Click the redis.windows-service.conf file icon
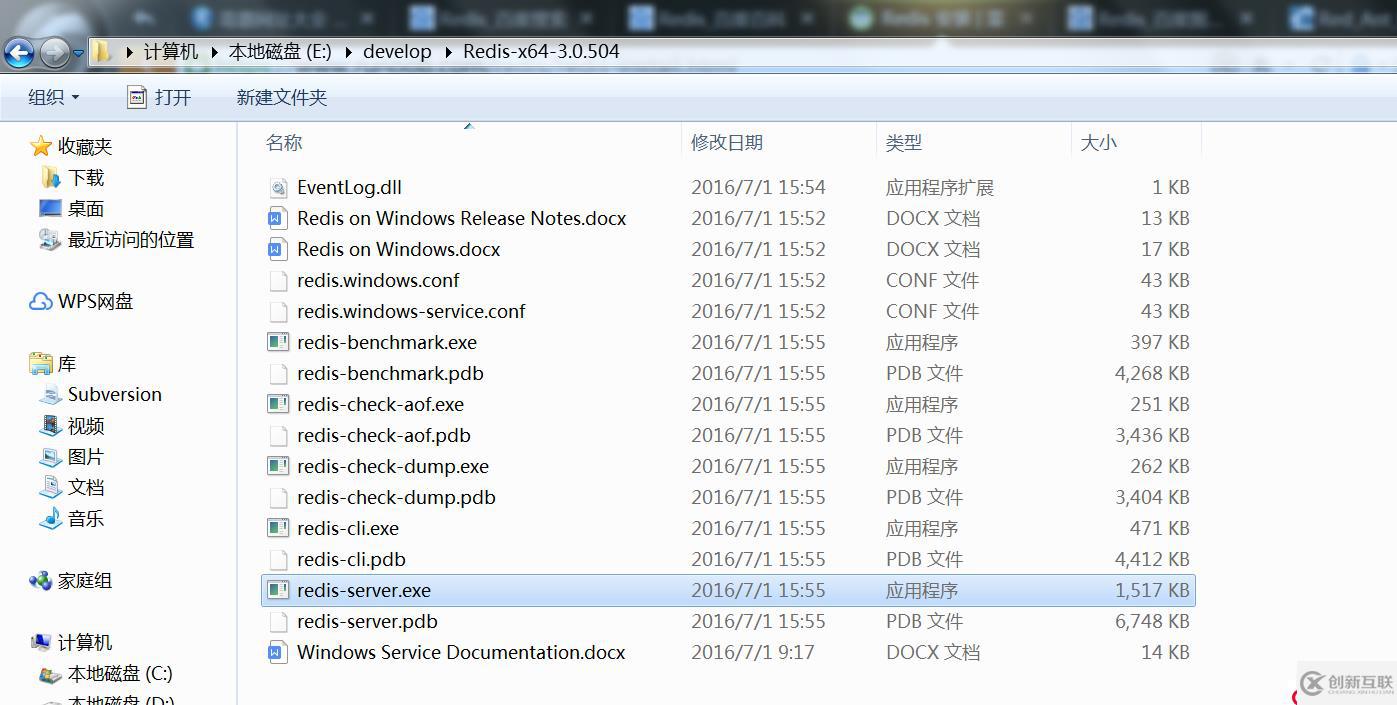Viewport: 1397px width, 705px height. (278, 311)
